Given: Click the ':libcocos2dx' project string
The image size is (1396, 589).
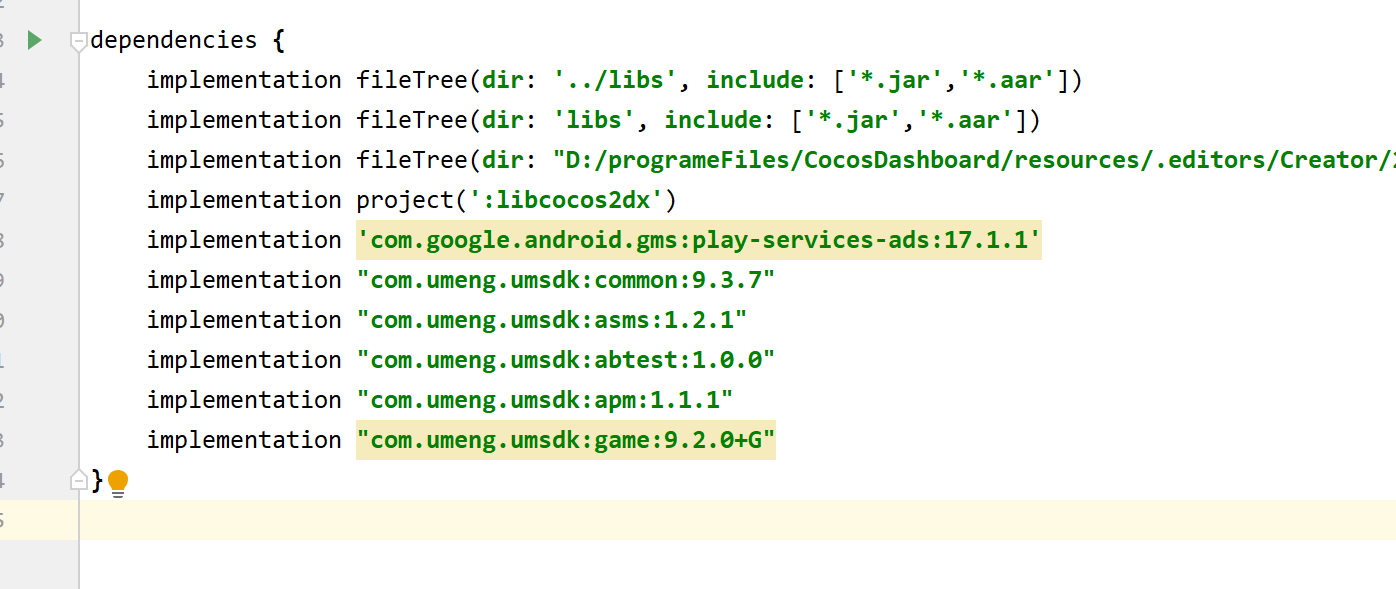Looking at the screenshot, I should click(567, 200).
